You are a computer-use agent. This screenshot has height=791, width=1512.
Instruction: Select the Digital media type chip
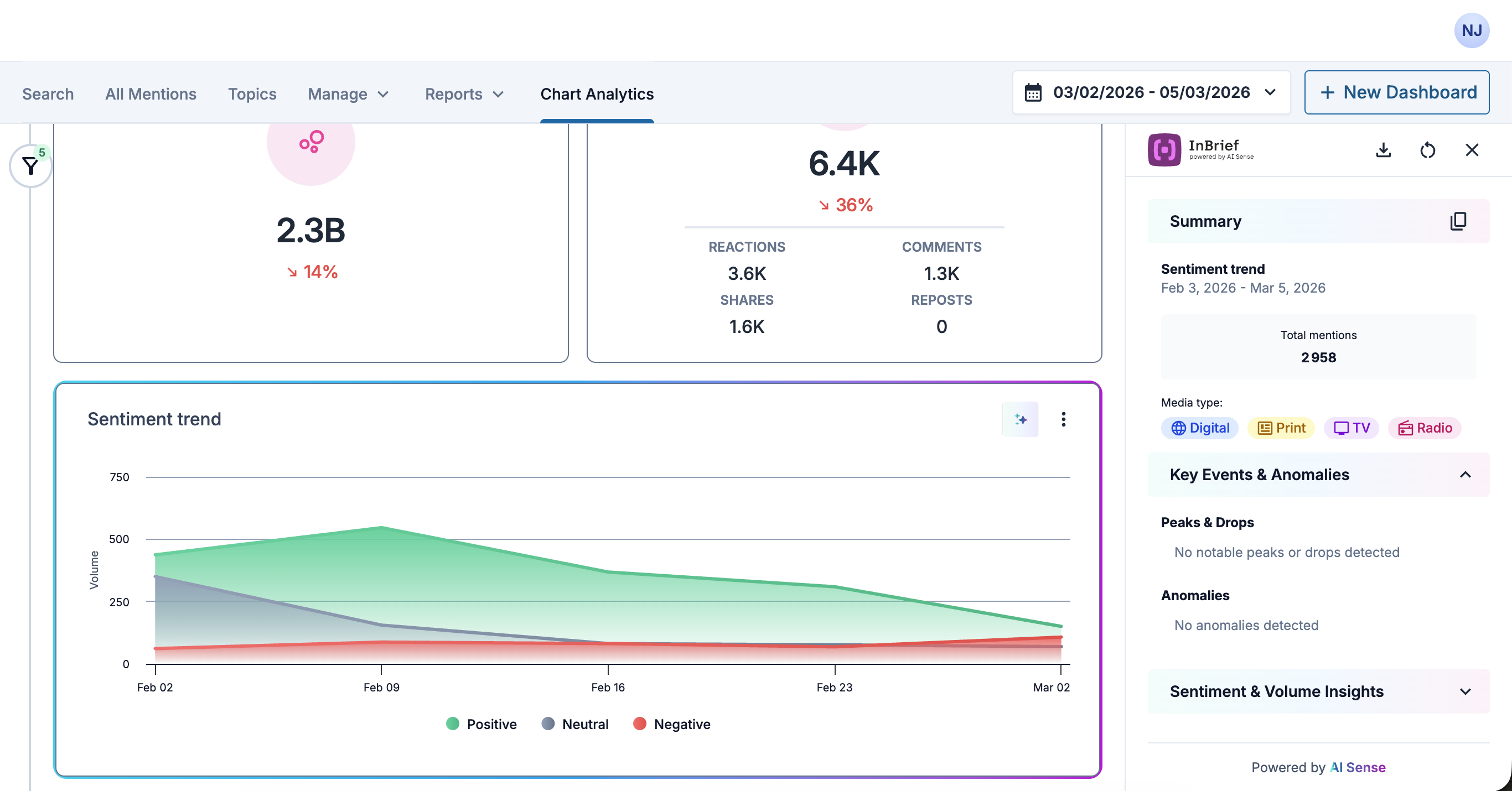[1200, 428]
